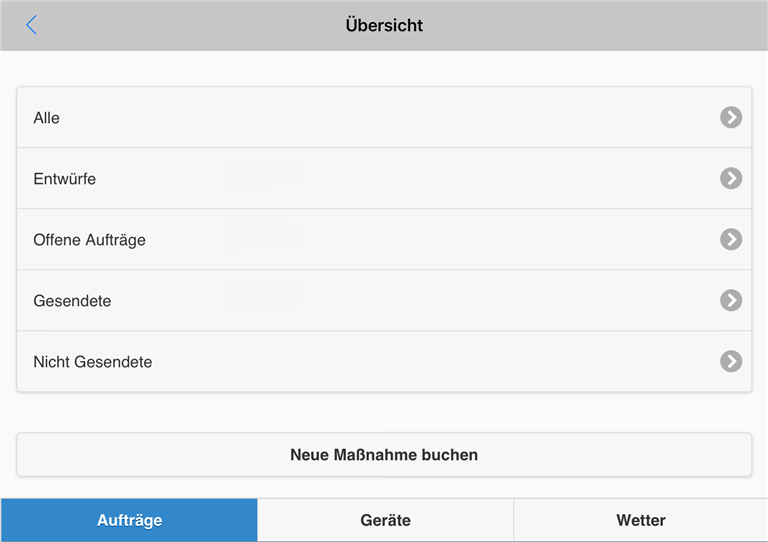Select the Entwürfe label
This screenshot has height=542, width=768.
pos(65,179)
